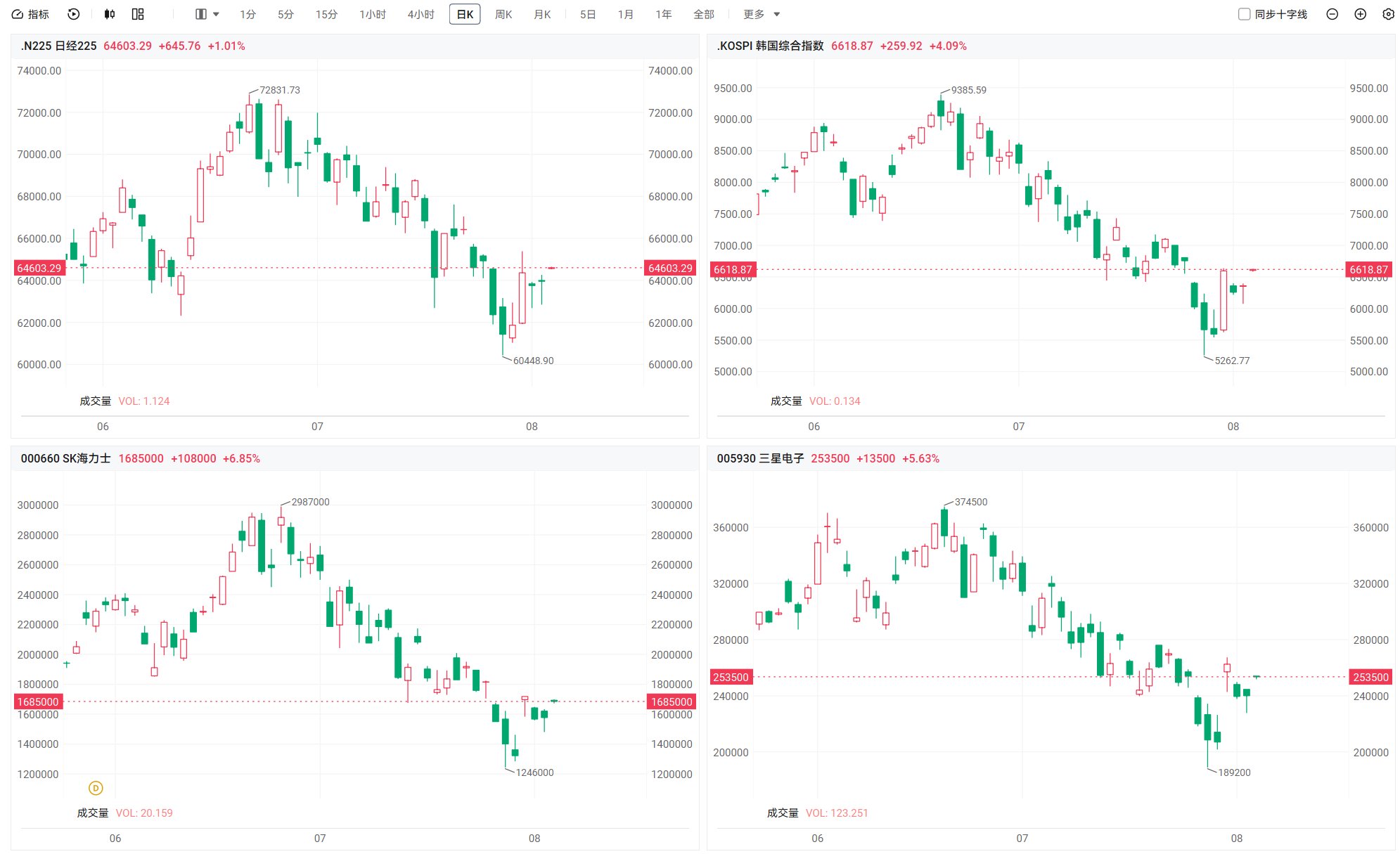This screenshot has height=854, width=1400.
Task: Enable the 同步十字线 checkbox
Action: point(1244,14)
